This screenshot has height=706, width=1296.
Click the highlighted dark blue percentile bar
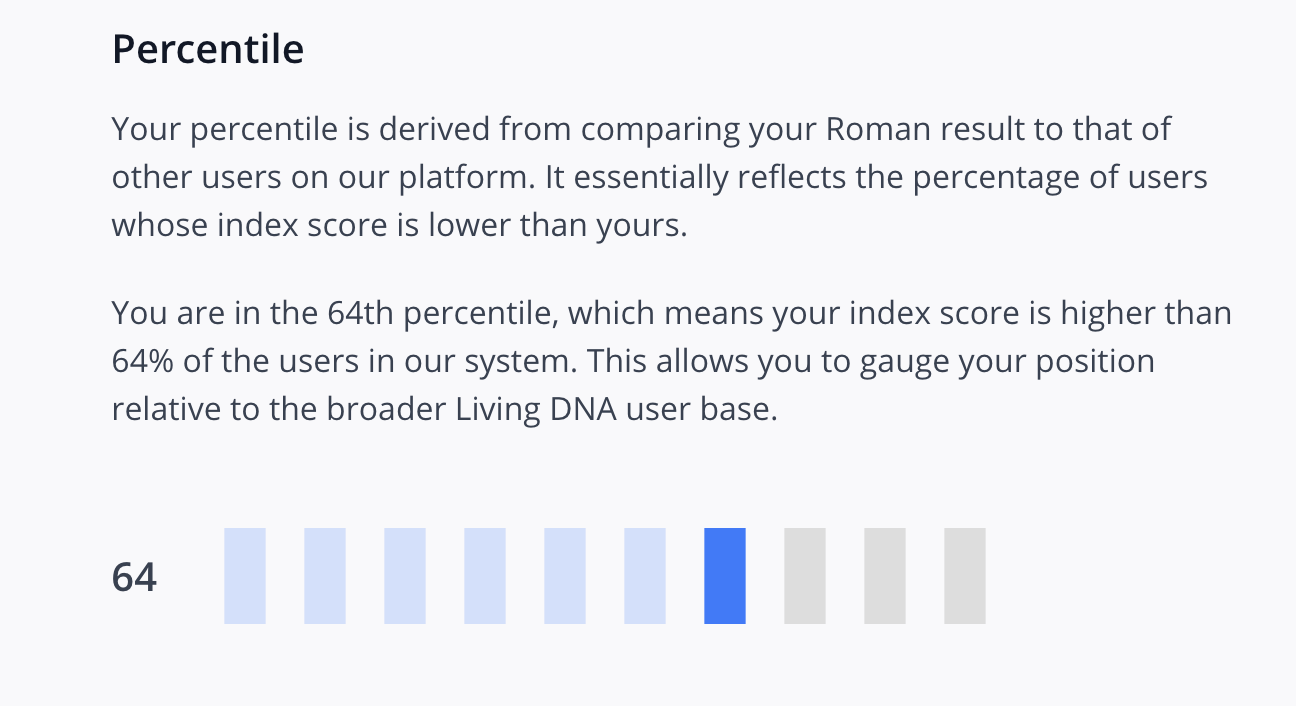(725, 576)
